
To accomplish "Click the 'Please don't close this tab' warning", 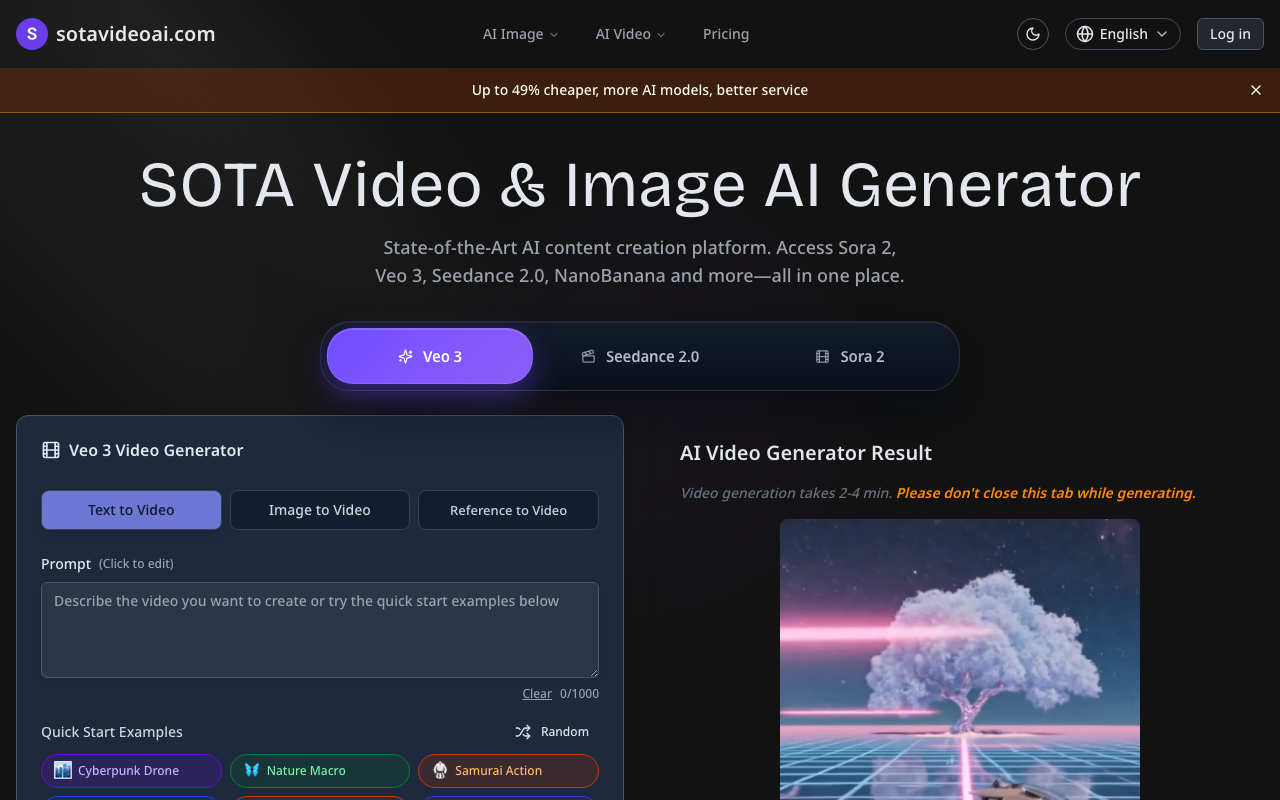I will [x=1046, y=493].
